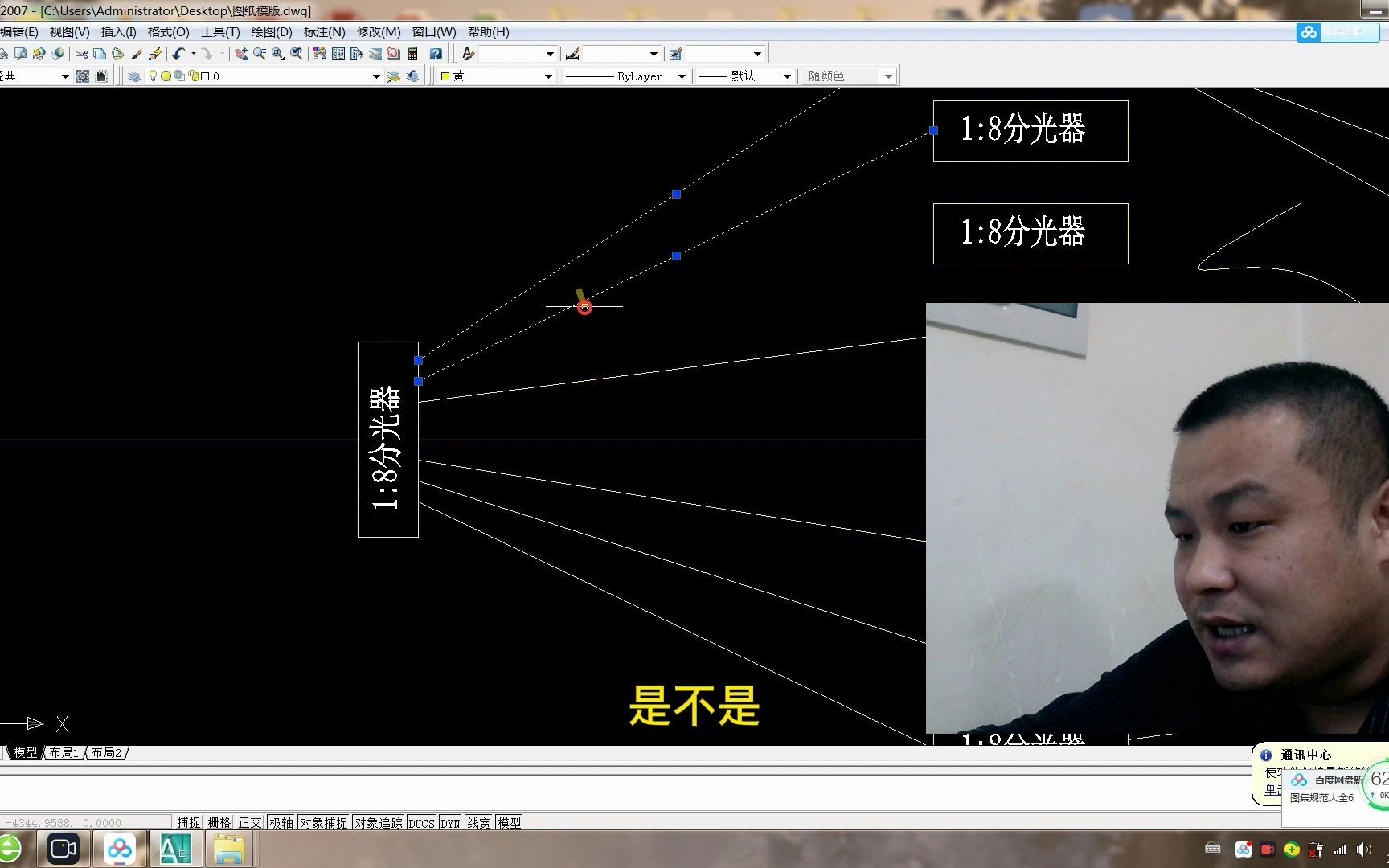The width and height of the screenshot is (1389, 868).
Task: Expand the layer list dropdown
Action: point(375,76)
